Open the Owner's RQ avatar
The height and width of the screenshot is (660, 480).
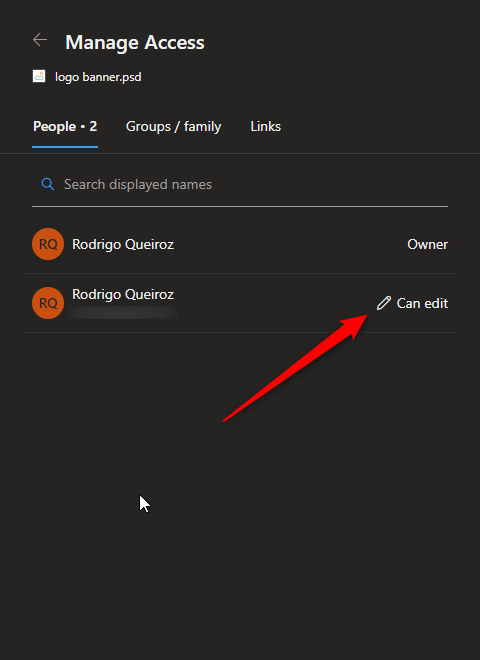point(48,244)
